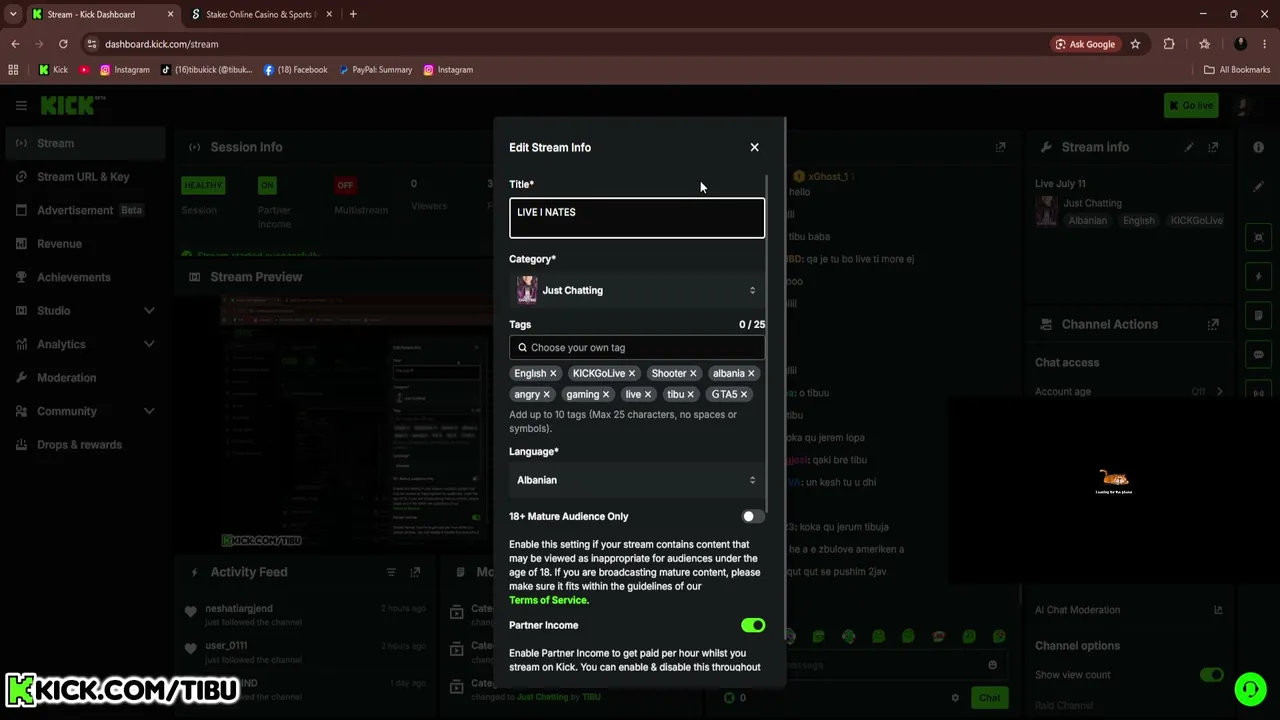Open Activity Feed filter icon
Screen dimensions: 1280x720
point(391,572)
